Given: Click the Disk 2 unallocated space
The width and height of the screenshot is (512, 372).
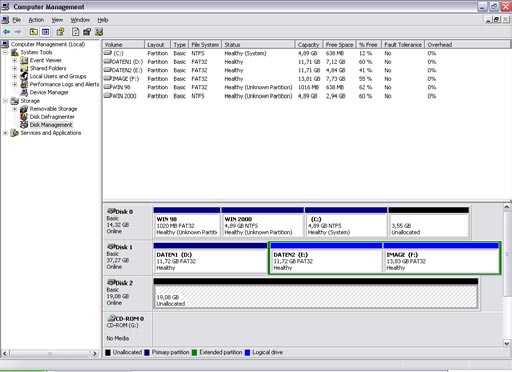Looking at the screenshot, I should [316, 293].
